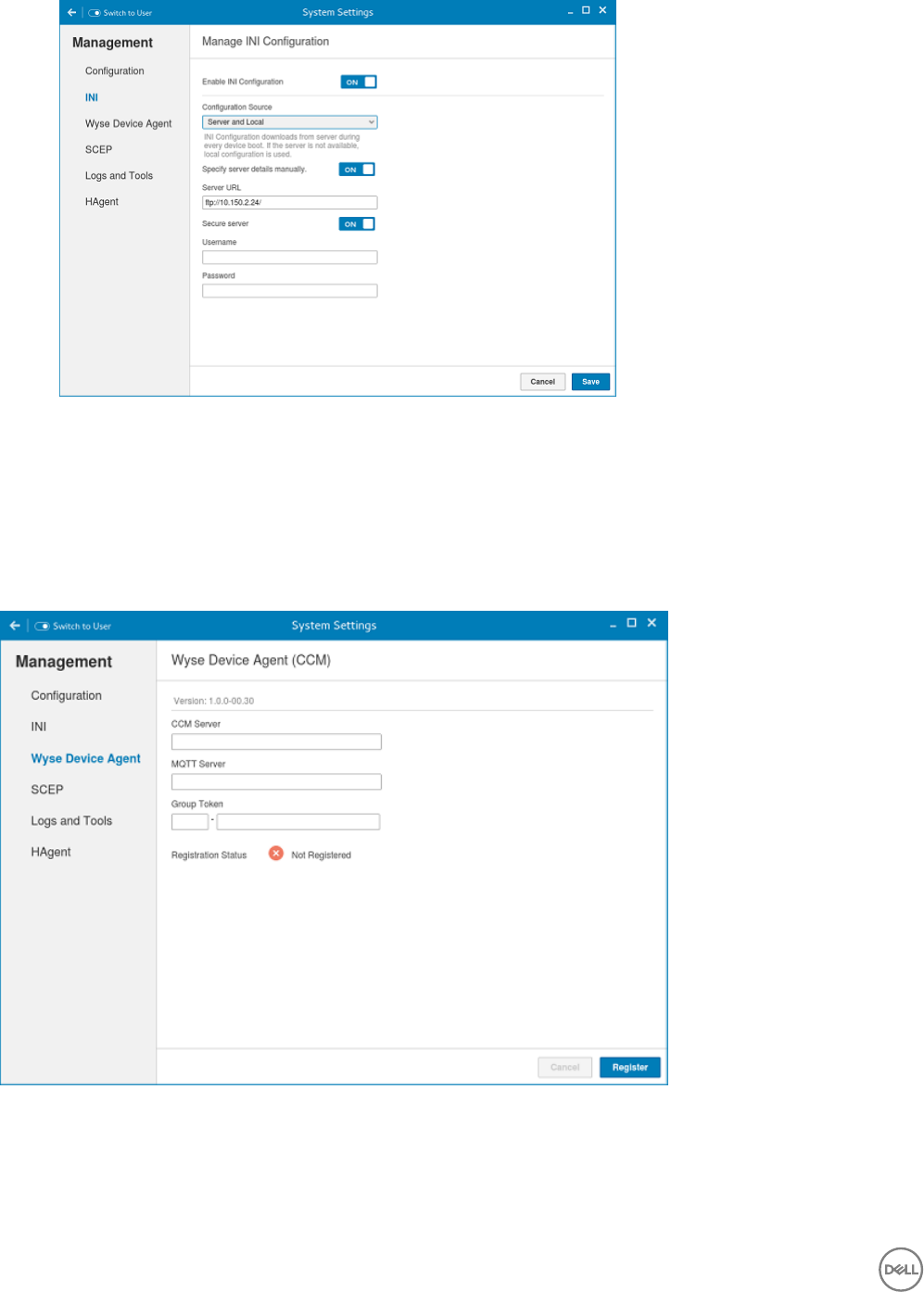Select INI in upper window sidebar

click(92, 97)
